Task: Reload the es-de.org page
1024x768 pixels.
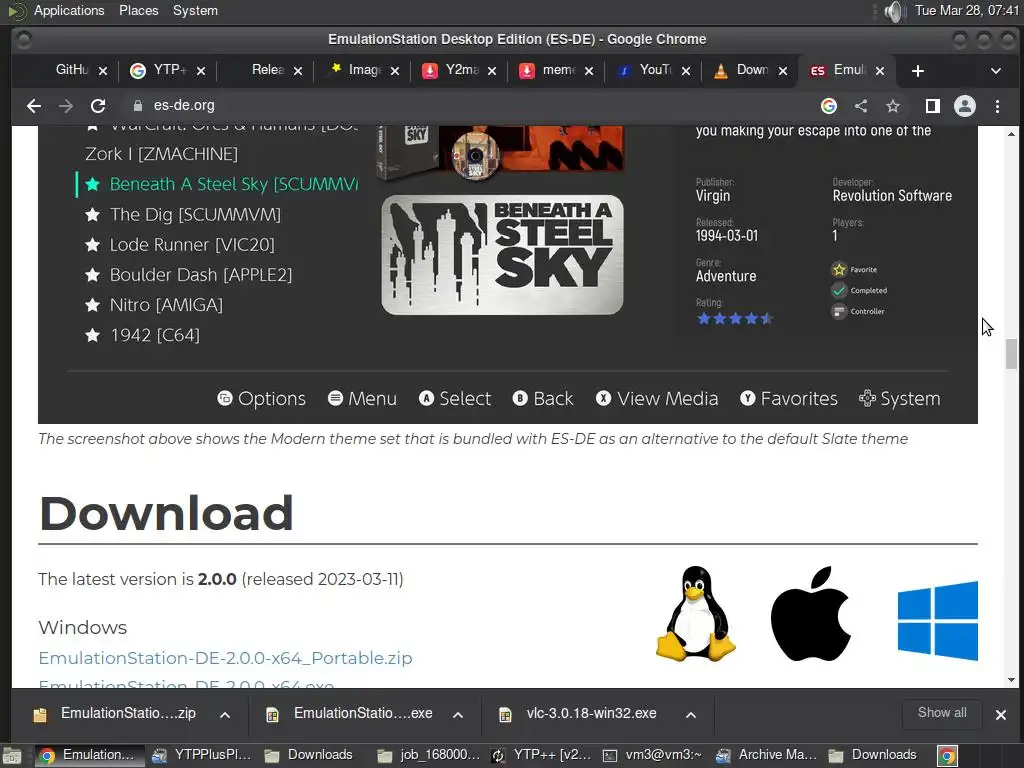Action: pyautogui.click(x=98, y=106)
